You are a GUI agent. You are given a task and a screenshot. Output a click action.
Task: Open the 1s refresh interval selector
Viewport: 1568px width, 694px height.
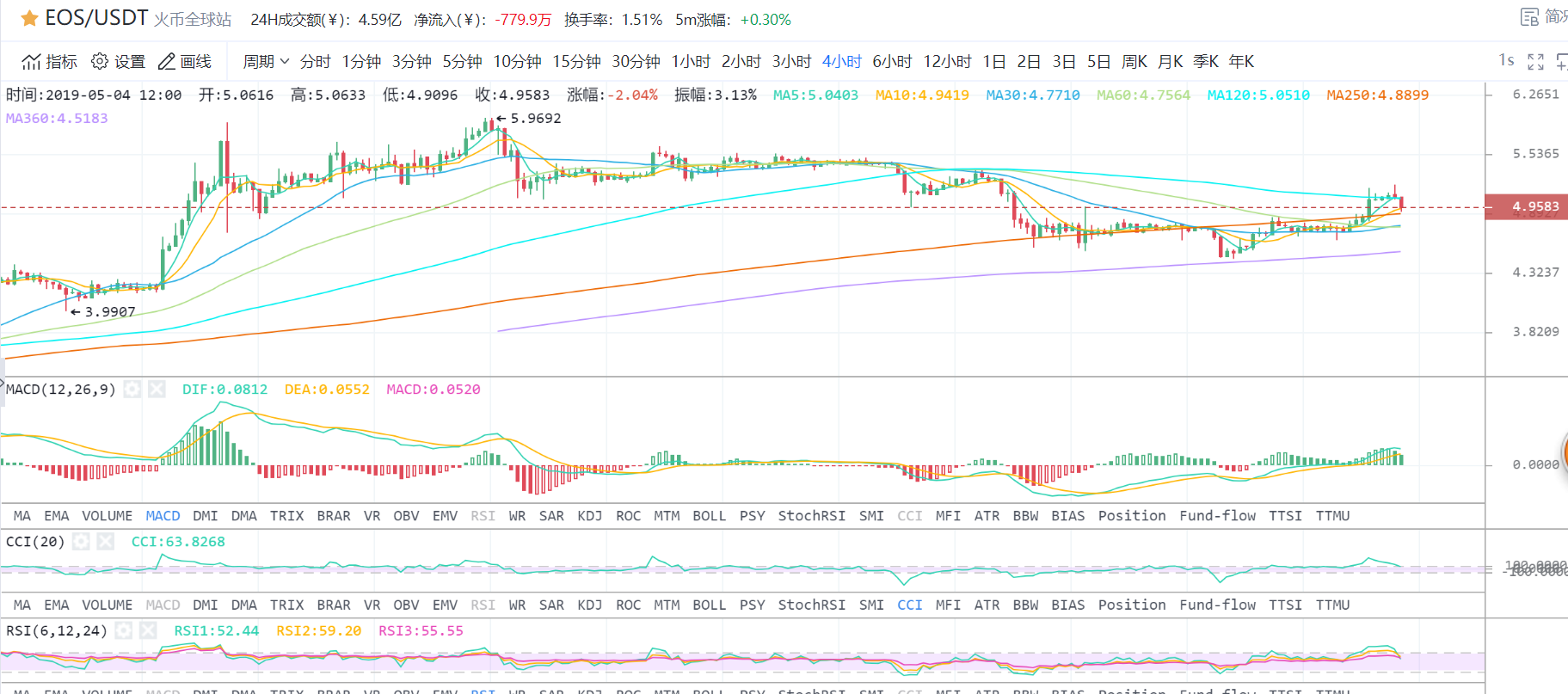(1506, 60)
